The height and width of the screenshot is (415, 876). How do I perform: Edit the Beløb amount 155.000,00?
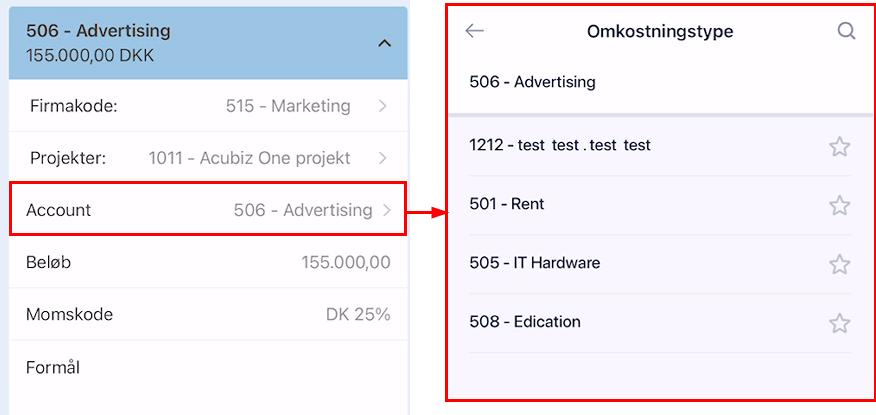pyautogui.click(x=346, y=262)
